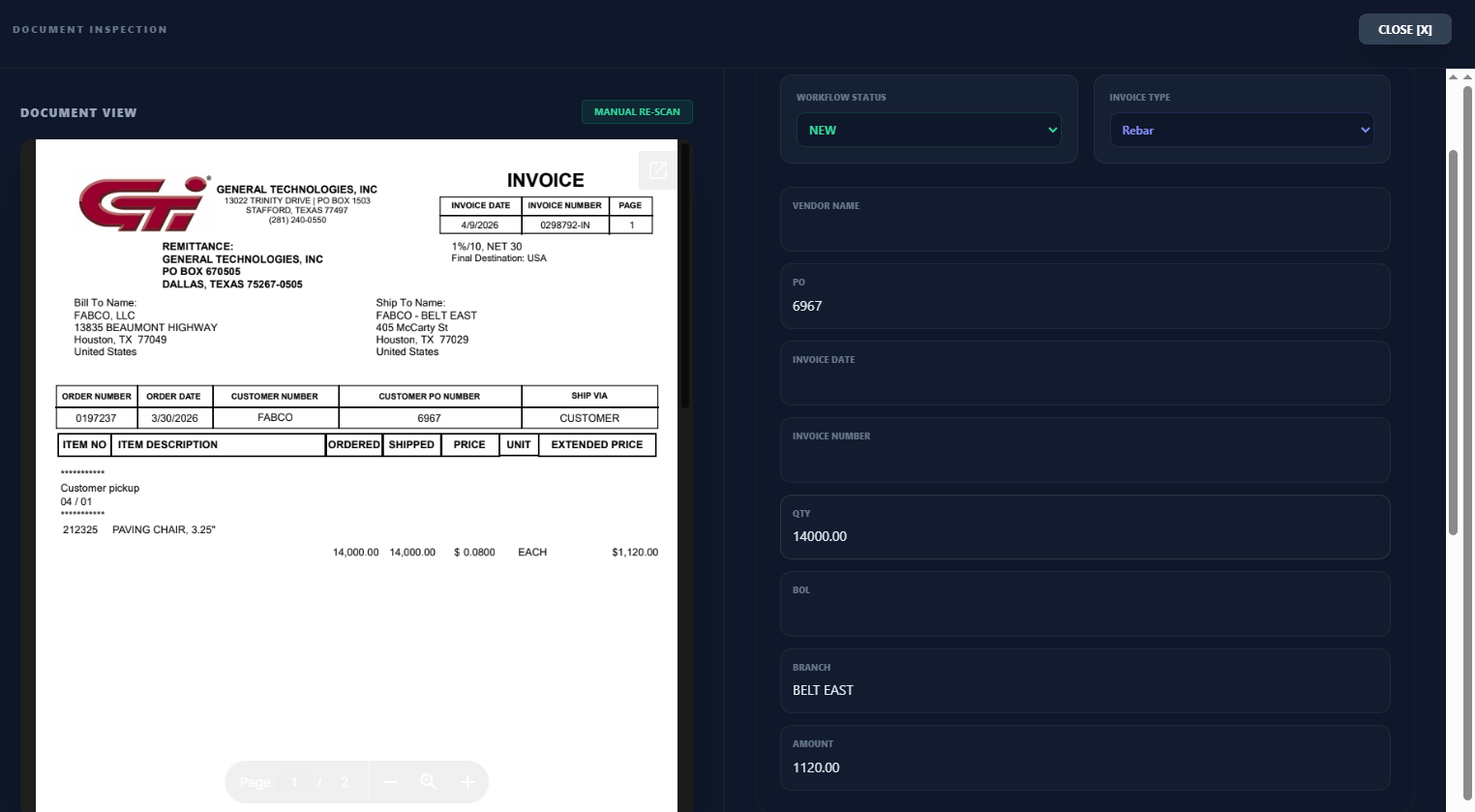Zoom in with the plus icon
This screenshot has width=1475, height=812.
(467, 782)
